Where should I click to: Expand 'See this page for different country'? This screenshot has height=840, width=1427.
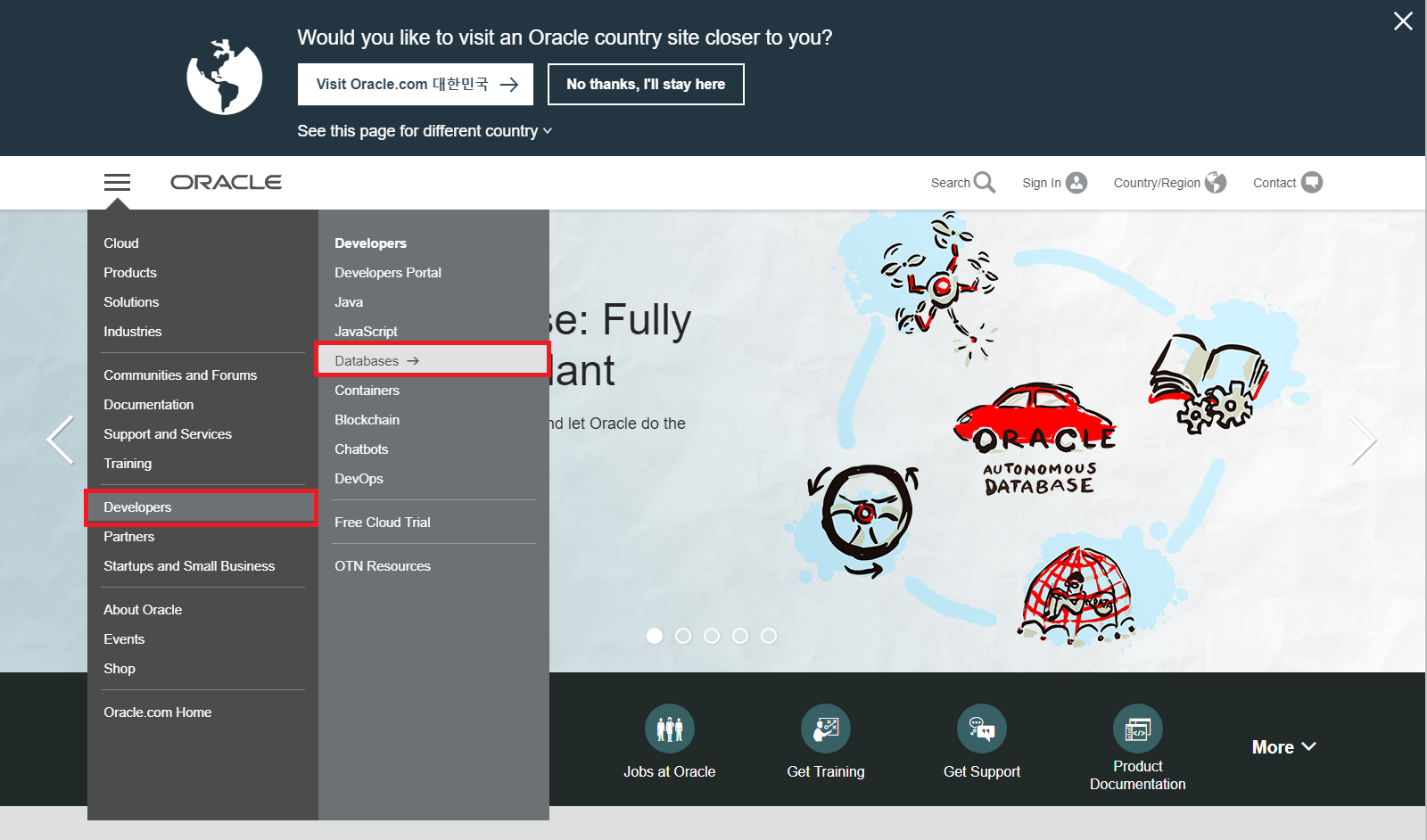425,131
